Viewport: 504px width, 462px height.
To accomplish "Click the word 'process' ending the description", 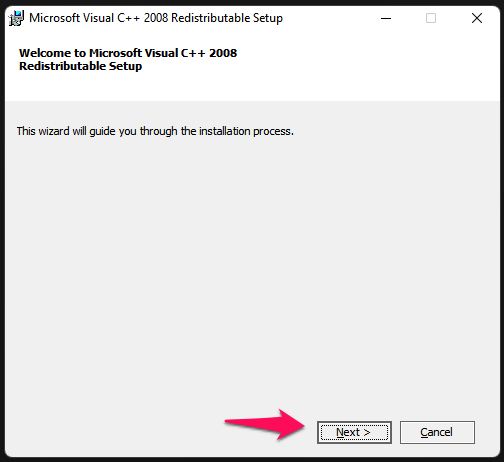I will 272,131.
